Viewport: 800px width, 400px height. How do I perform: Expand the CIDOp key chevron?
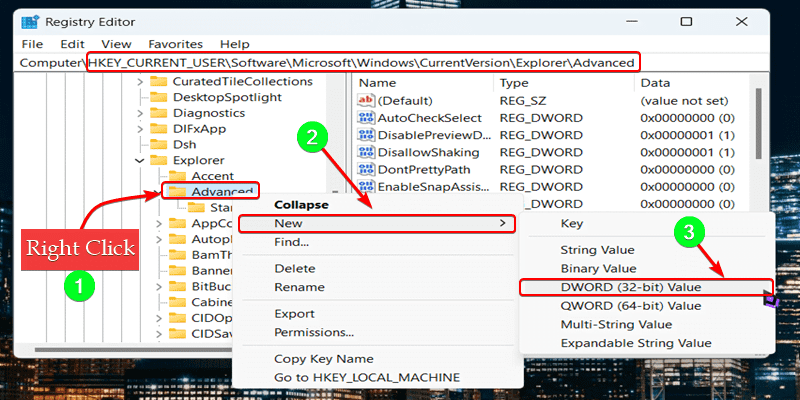pos(159,318)
